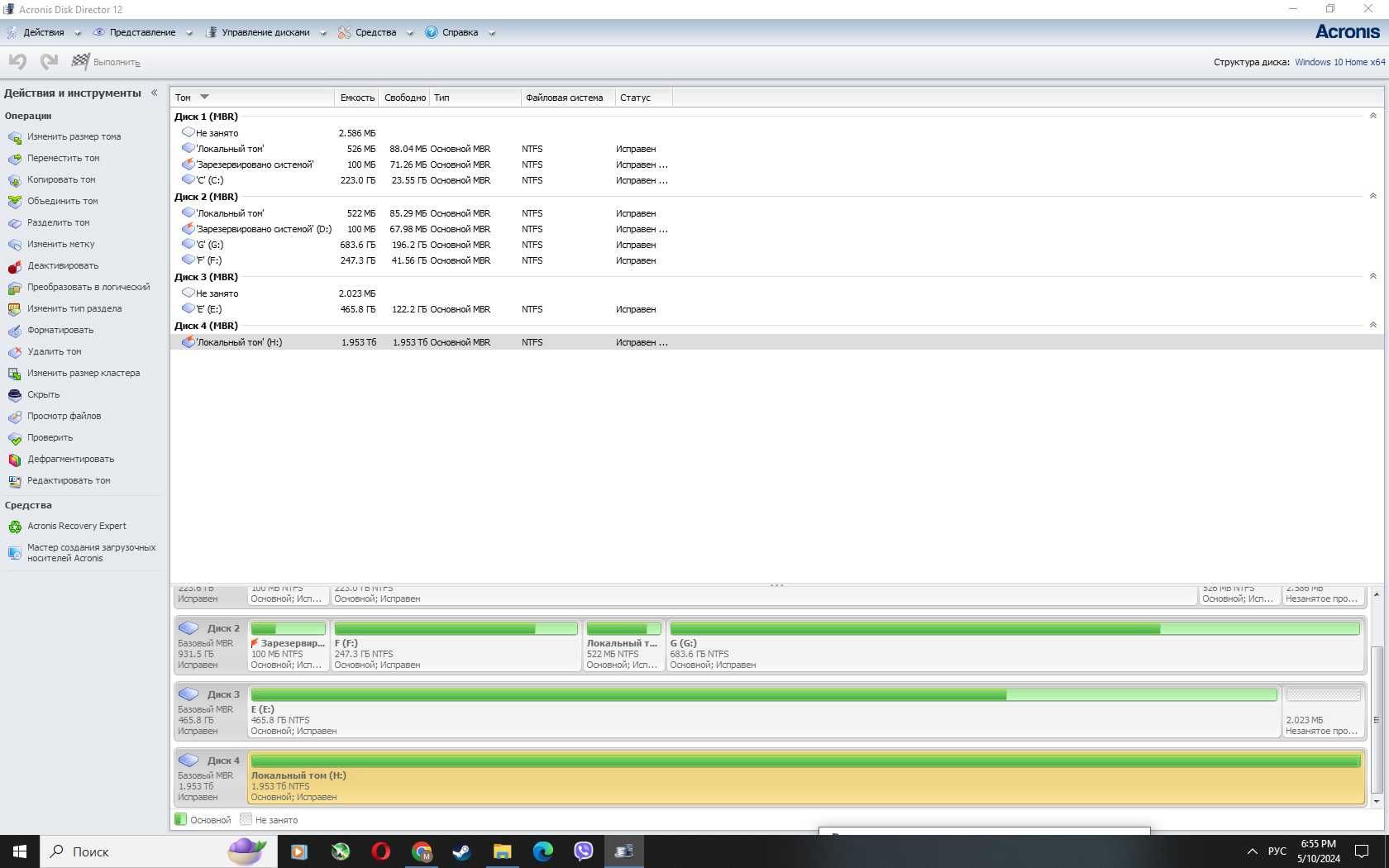
Task: Click the F (F:) partition usage bar
Action: click(456, 629)
